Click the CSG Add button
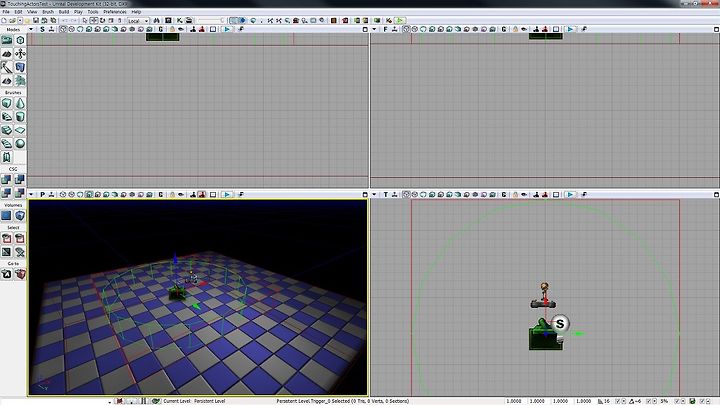This screenshot has width=720, height=405. tap(6, 180)
